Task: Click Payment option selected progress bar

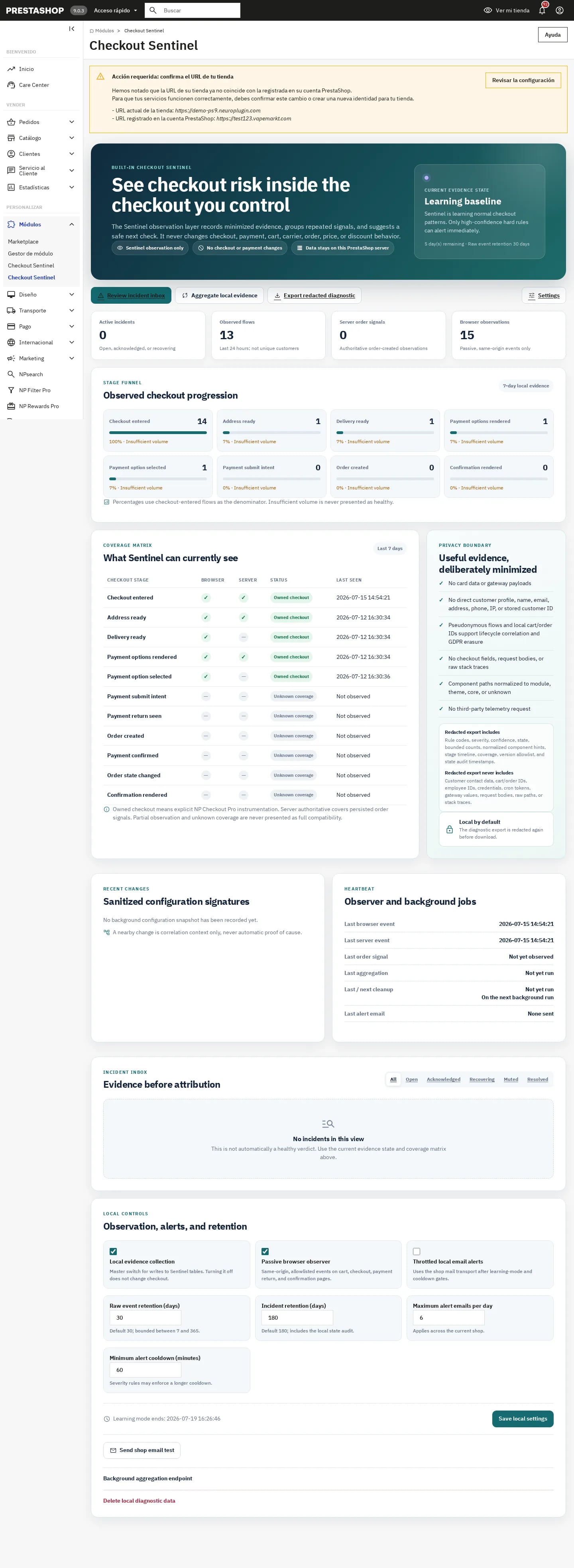Action: (158, 479)
